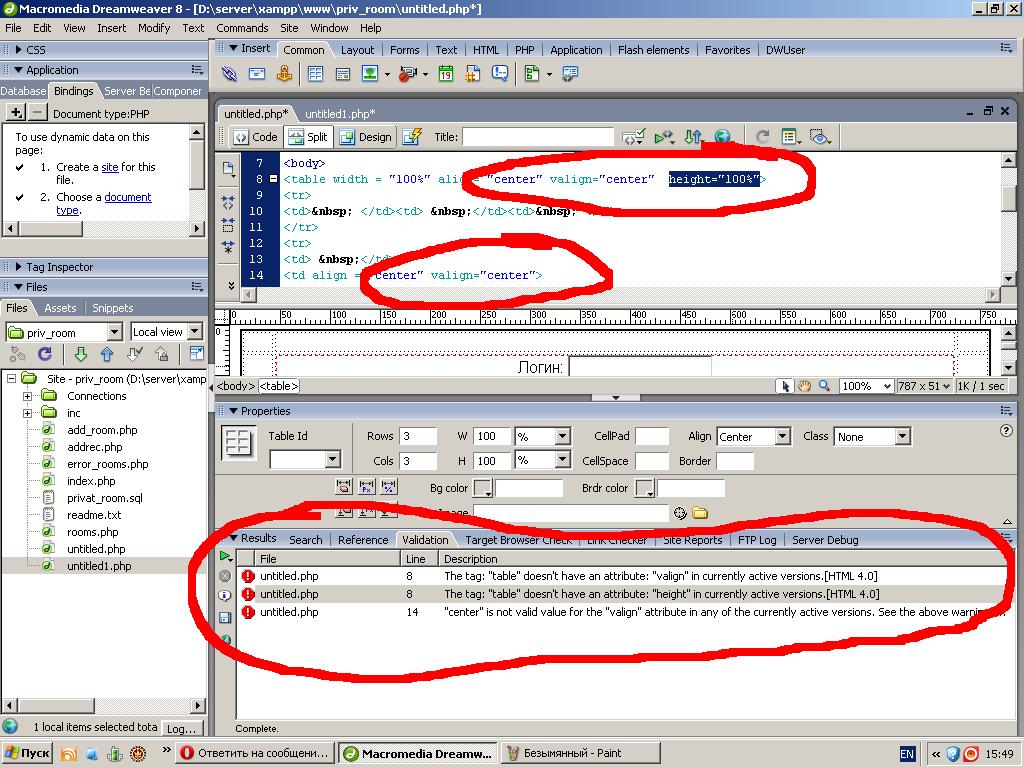The image size is (1024, 768).
Task: Click the 'site' link in Bindings
Action: pos(110,167)
